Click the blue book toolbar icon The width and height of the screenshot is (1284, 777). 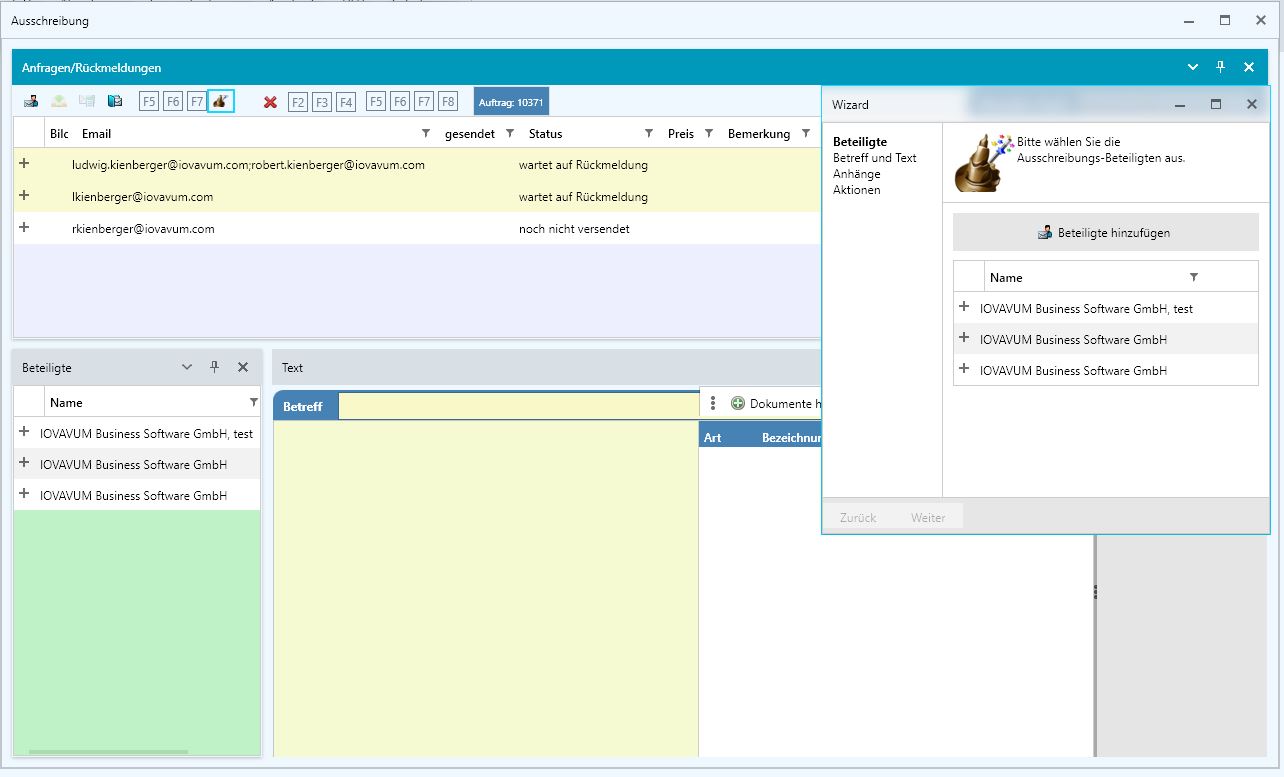click(115, 101)
